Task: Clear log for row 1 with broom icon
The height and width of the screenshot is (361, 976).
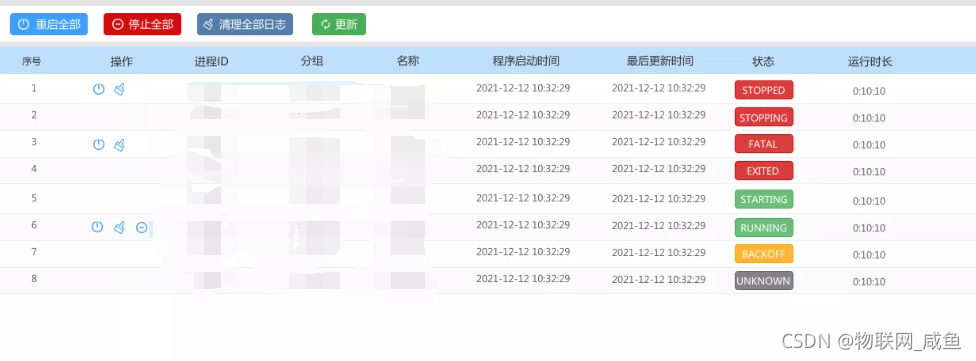Action: pyautogui.click(x=120, y=89)
